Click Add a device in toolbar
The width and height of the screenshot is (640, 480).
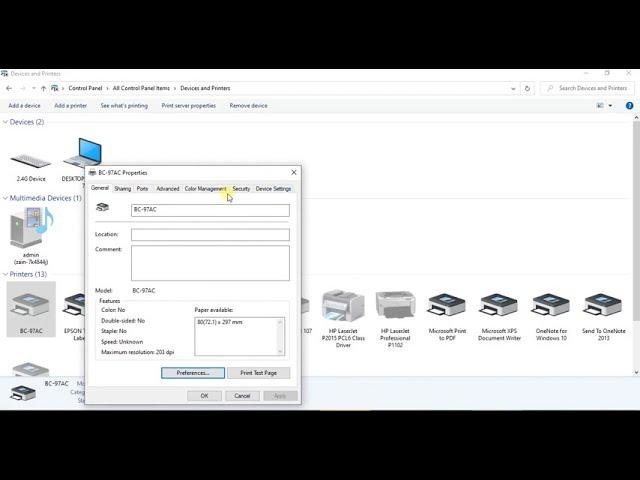point(24,106)
